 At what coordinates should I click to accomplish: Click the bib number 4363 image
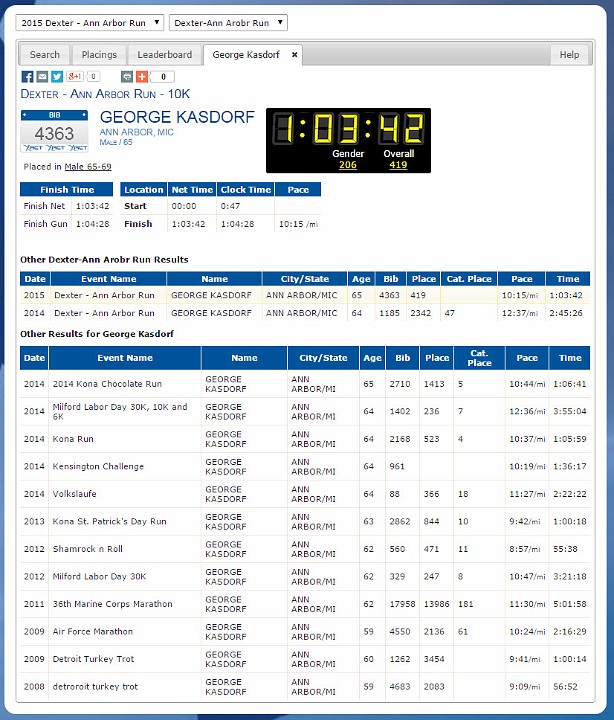(54, 132)
